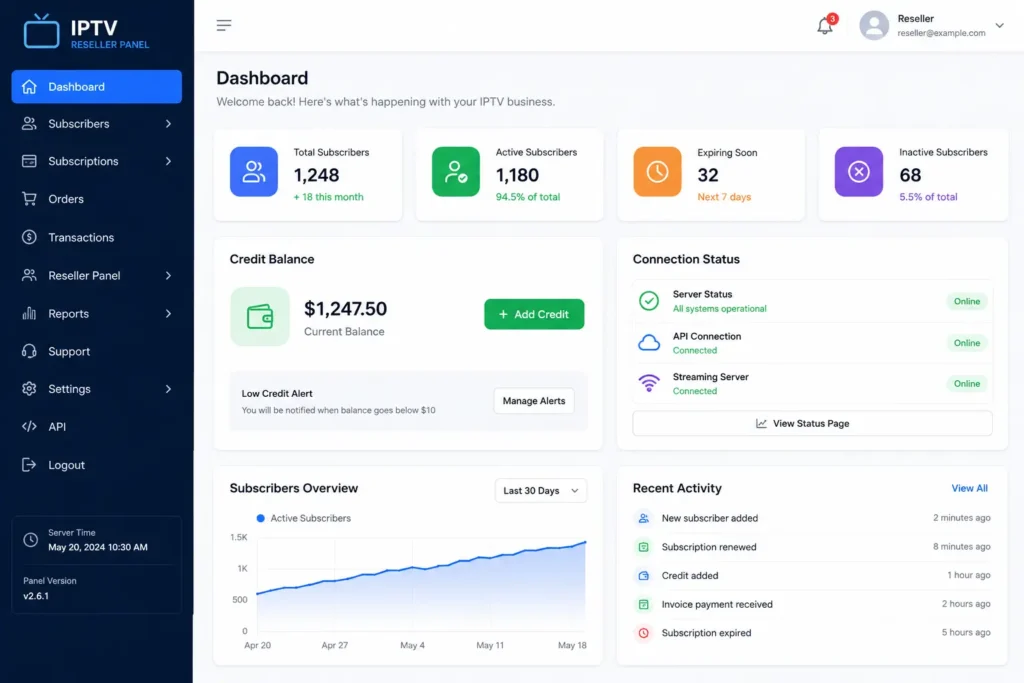1024x683 pixels.
Task: Open notifications bell icon
Action: [825, 26]
